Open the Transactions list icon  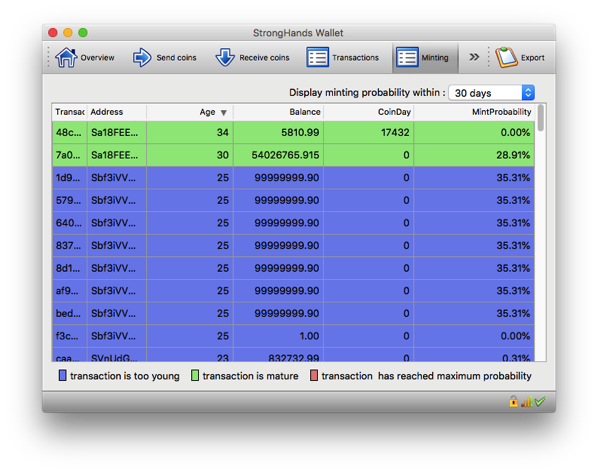point(317,58)
